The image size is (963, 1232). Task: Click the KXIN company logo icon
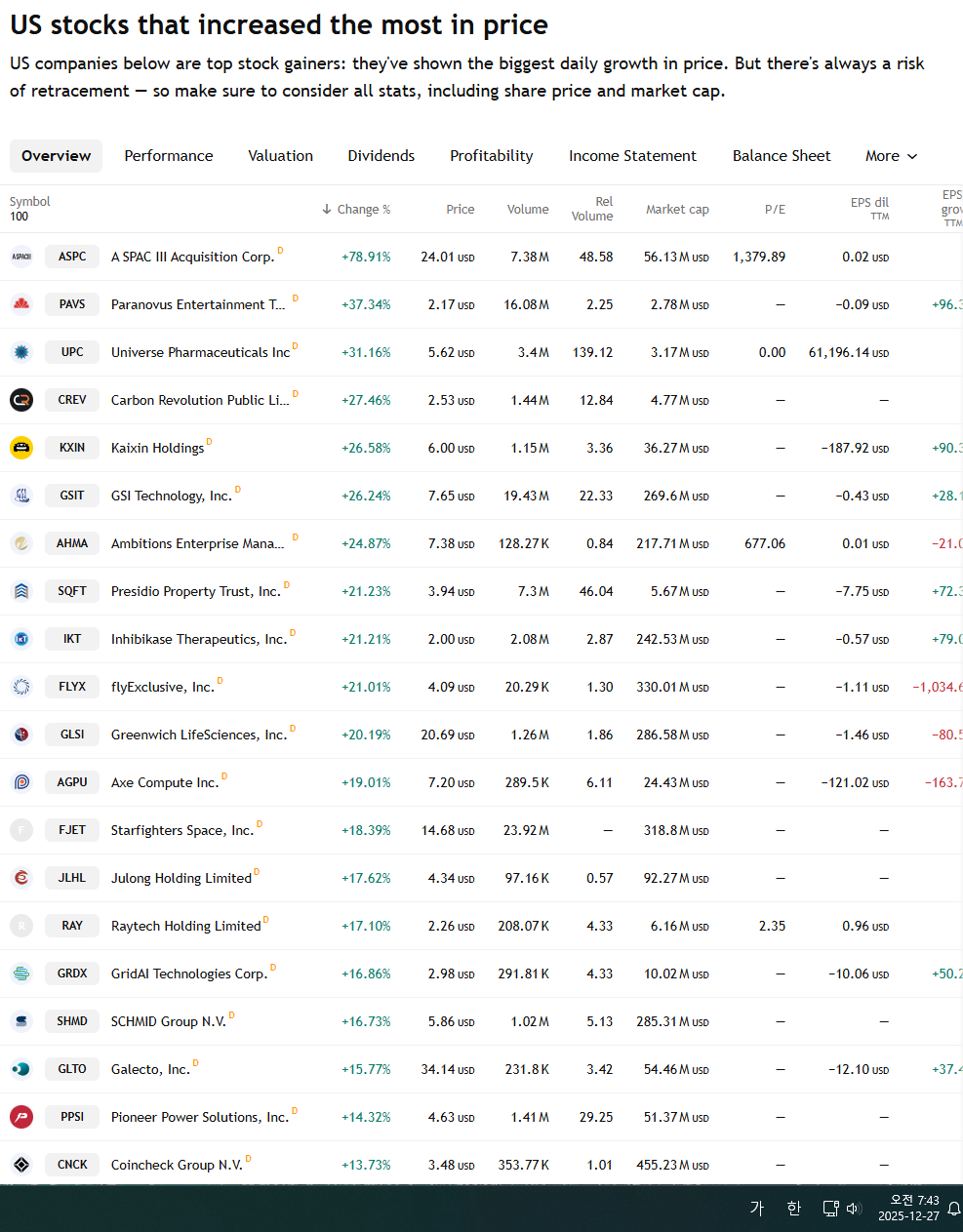point(21,448)
